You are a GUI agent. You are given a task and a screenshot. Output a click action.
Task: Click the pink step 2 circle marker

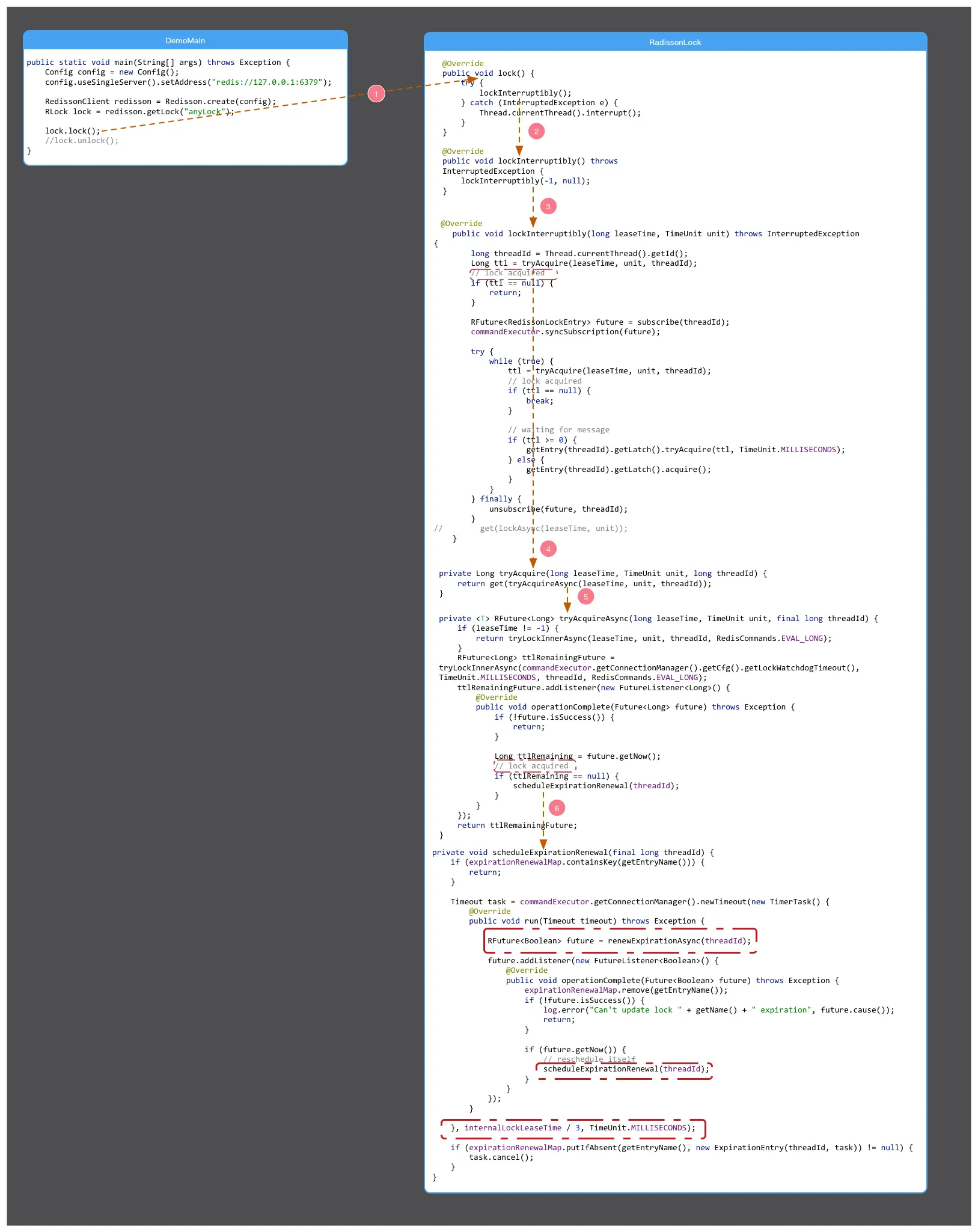coord(536,131)
